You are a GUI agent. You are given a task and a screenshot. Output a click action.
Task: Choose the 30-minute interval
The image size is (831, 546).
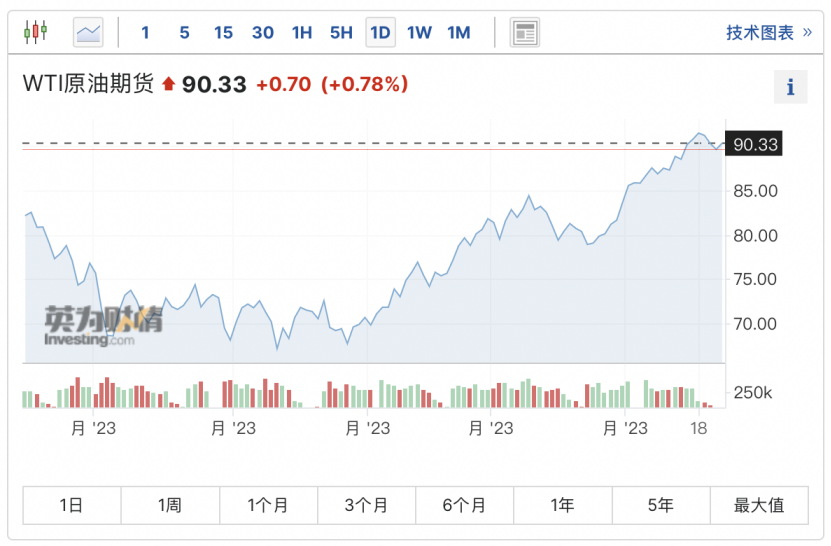point(263,32)
